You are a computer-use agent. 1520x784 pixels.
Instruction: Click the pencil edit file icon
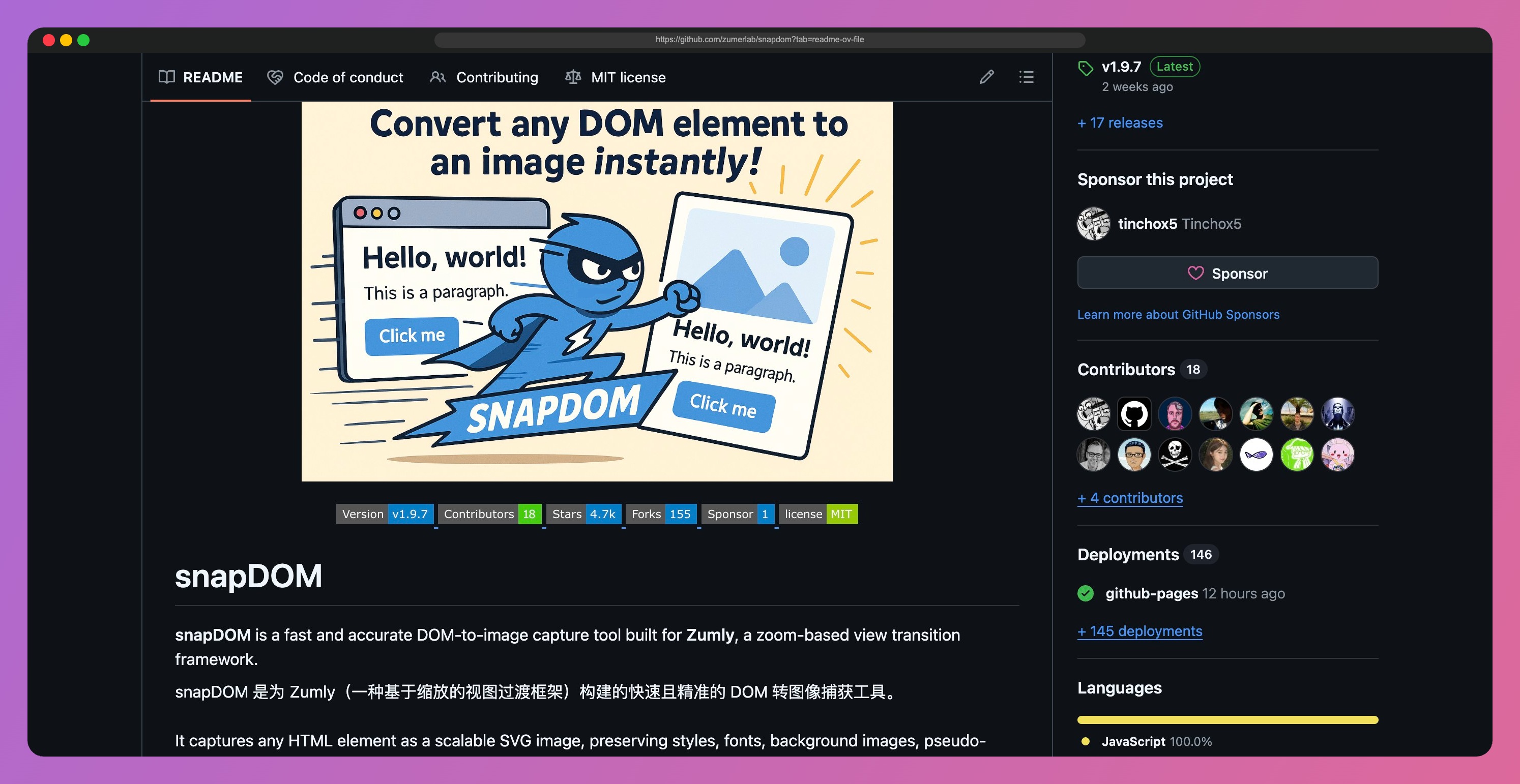pos(986,77)
